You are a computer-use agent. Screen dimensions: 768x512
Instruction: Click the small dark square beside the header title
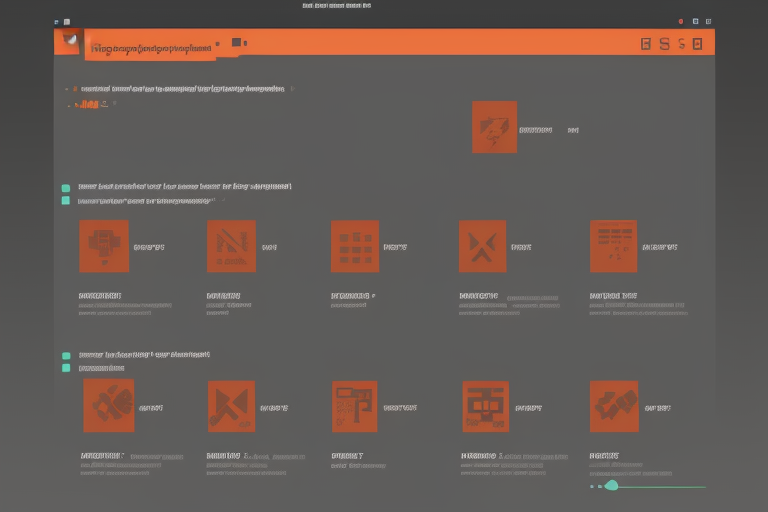coord(237,42)
